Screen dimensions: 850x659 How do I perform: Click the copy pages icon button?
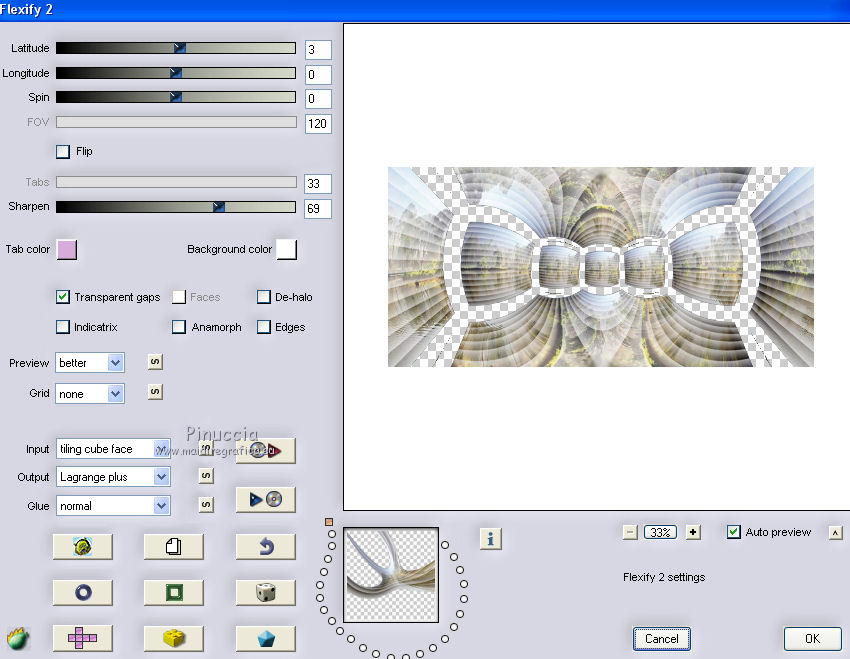tap(173, 546)
